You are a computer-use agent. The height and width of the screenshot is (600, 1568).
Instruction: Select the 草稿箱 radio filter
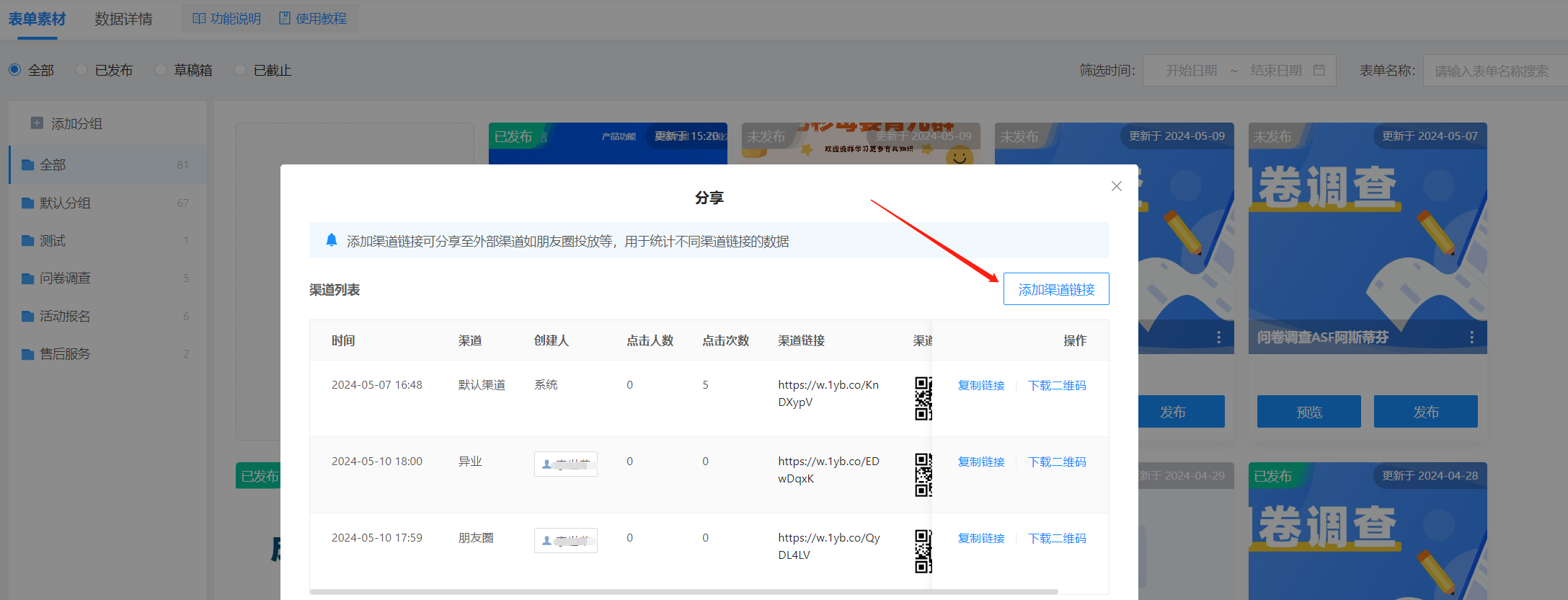[160, 70]
